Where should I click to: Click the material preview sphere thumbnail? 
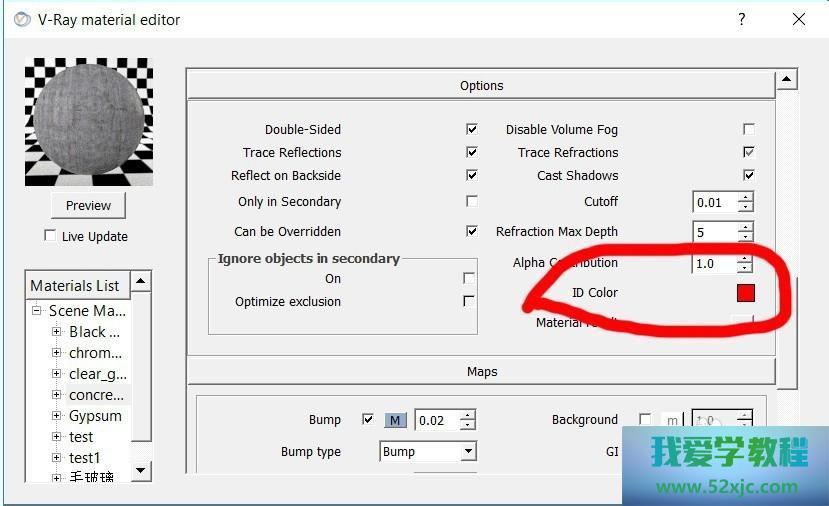click(89, 123)
